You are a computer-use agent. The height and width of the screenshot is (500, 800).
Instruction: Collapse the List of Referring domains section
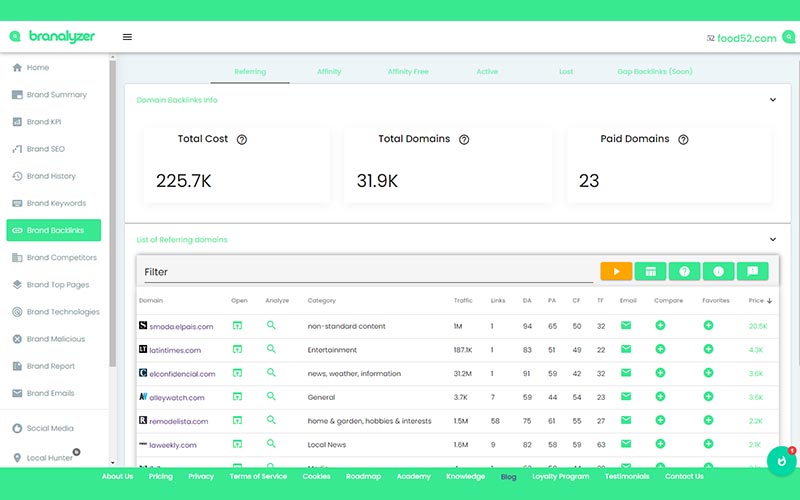click(773, 240)
